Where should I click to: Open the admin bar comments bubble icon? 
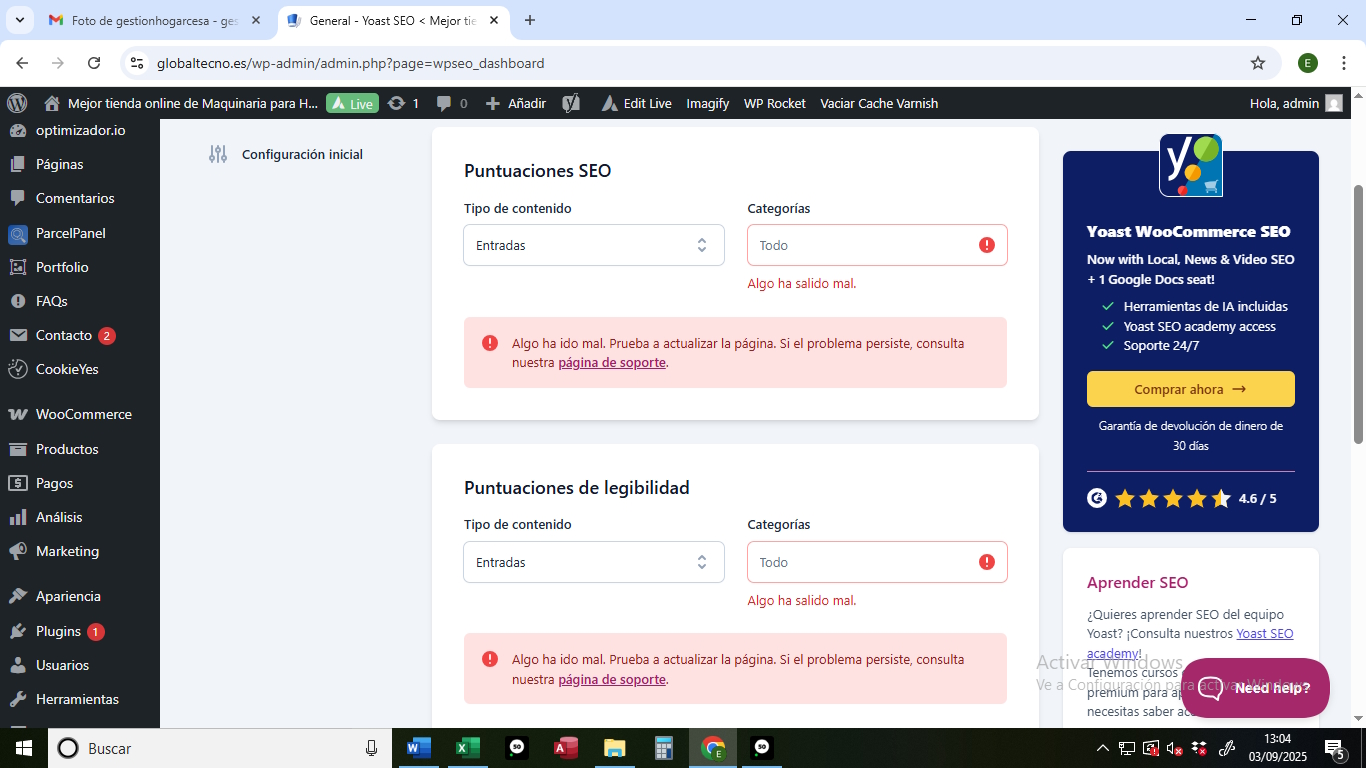(444, 103)
